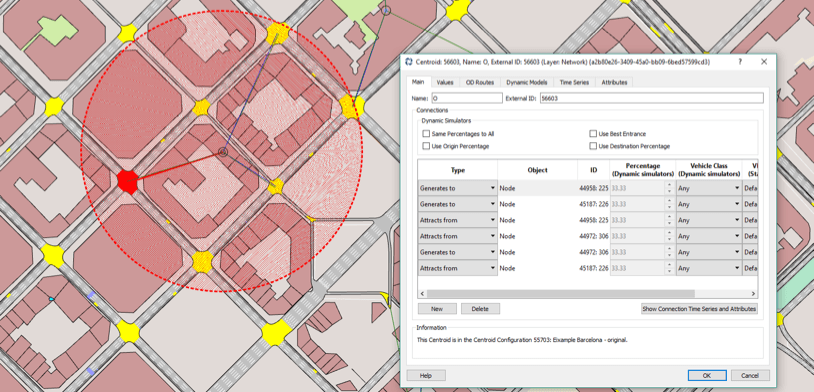Select ID cell 45187: 226 in second row
The image size is (814, 392).
(593, 204)
